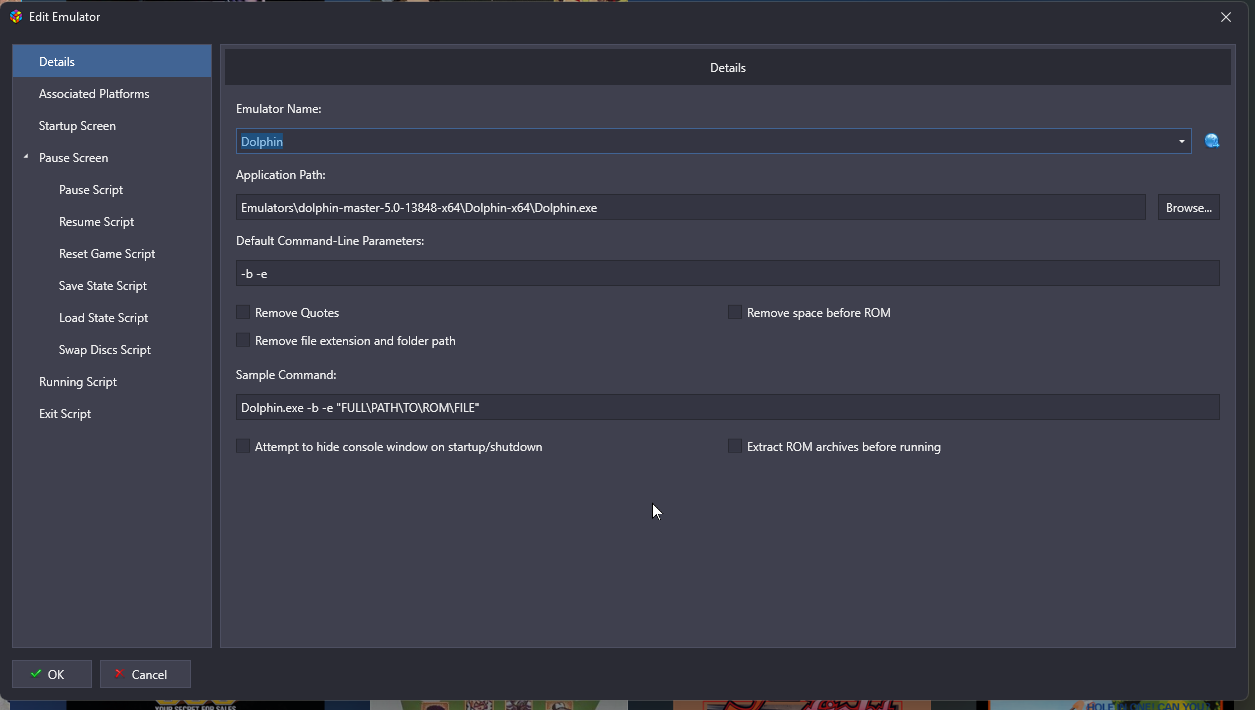Enable Attempt to hide console window option

pos(243,447)
